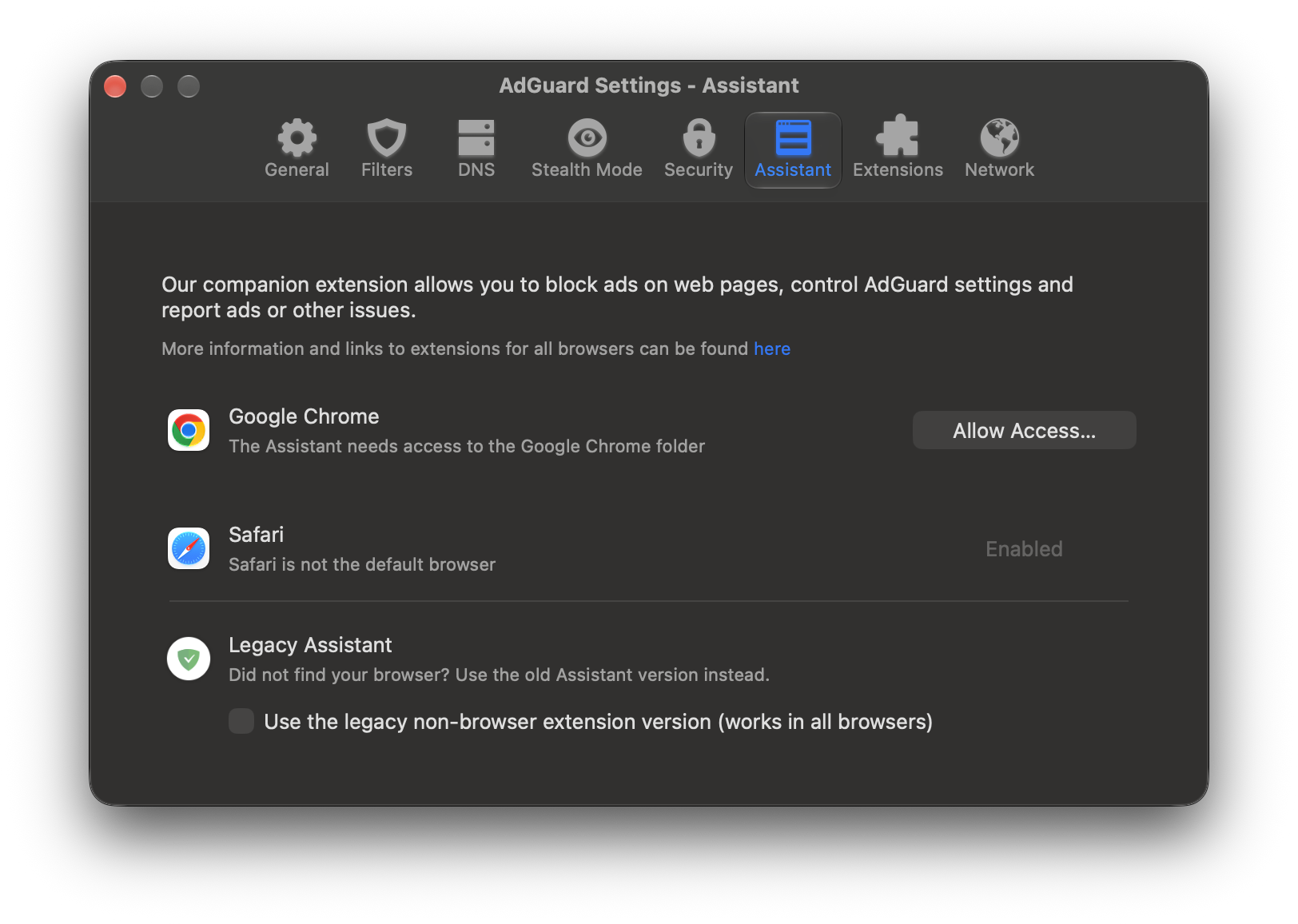Viewport: 1298px width, 924px height.
Task: Enable the legacy non-browser extension checkbox
Action: pyautogui.click(x=241, y=721)
